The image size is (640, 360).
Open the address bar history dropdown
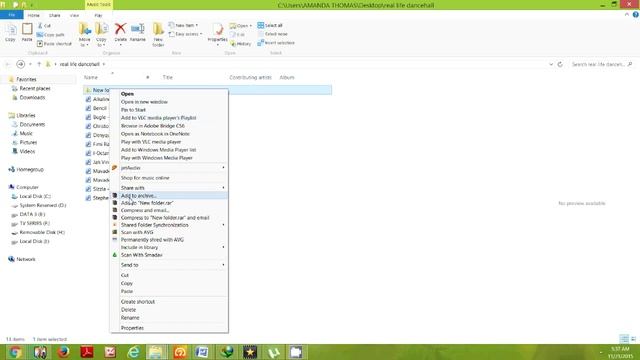click(x=551, y=64)
